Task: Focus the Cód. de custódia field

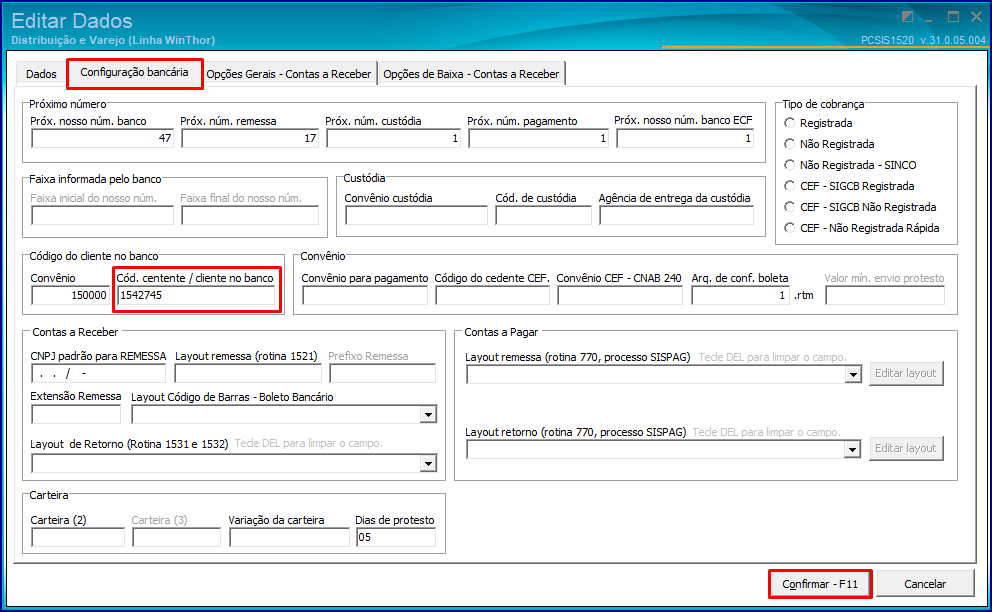Action: tap(543, 215)
